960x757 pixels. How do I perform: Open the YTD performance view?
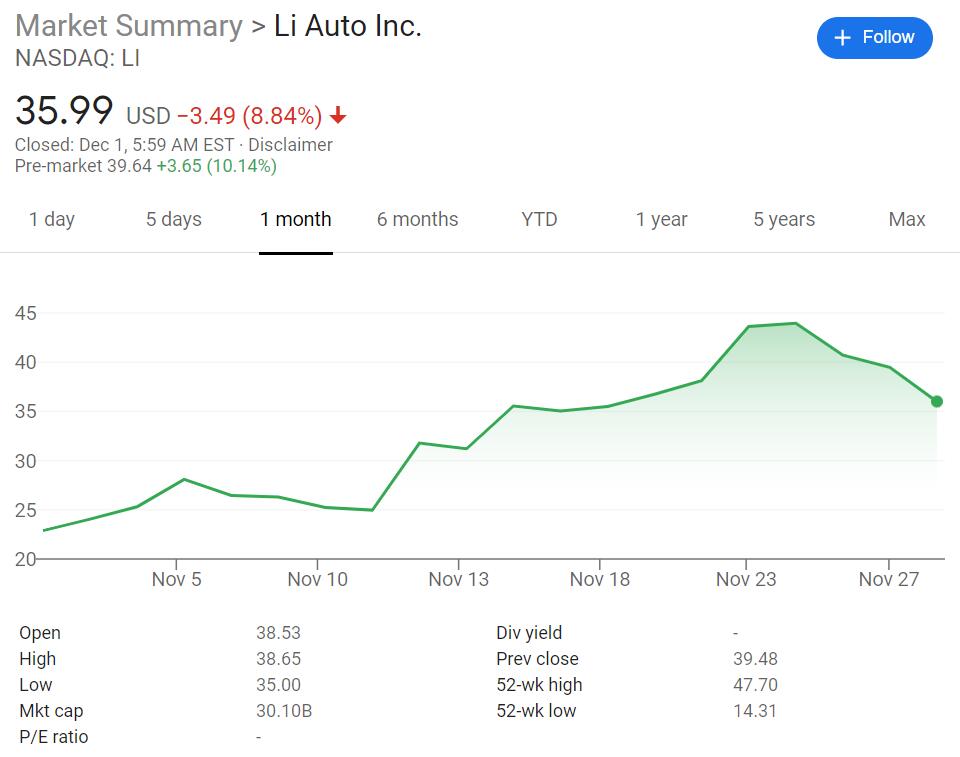click(538, 219)
